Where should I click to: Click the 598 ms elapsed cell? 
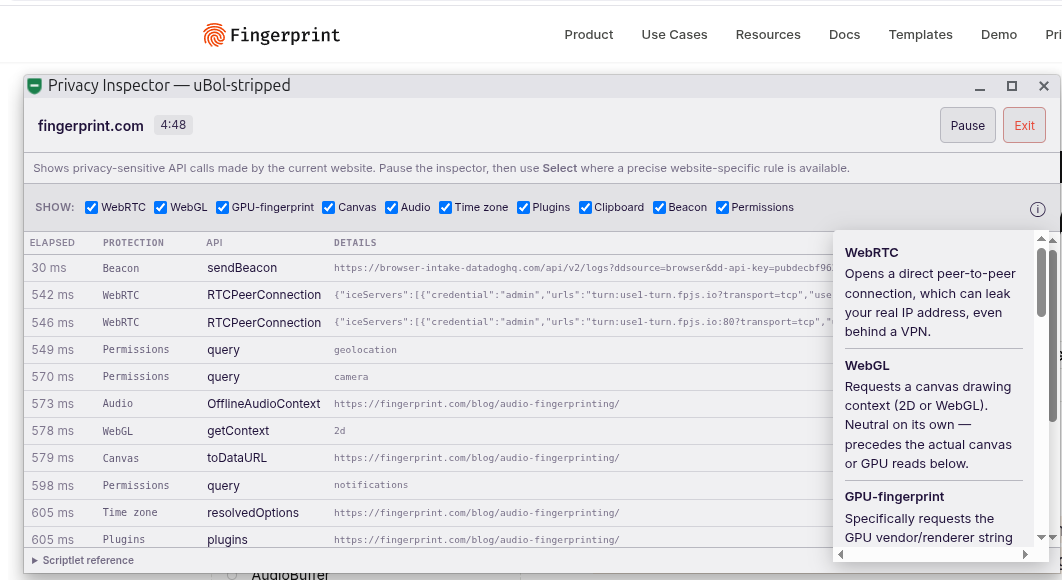click(52, 486)
